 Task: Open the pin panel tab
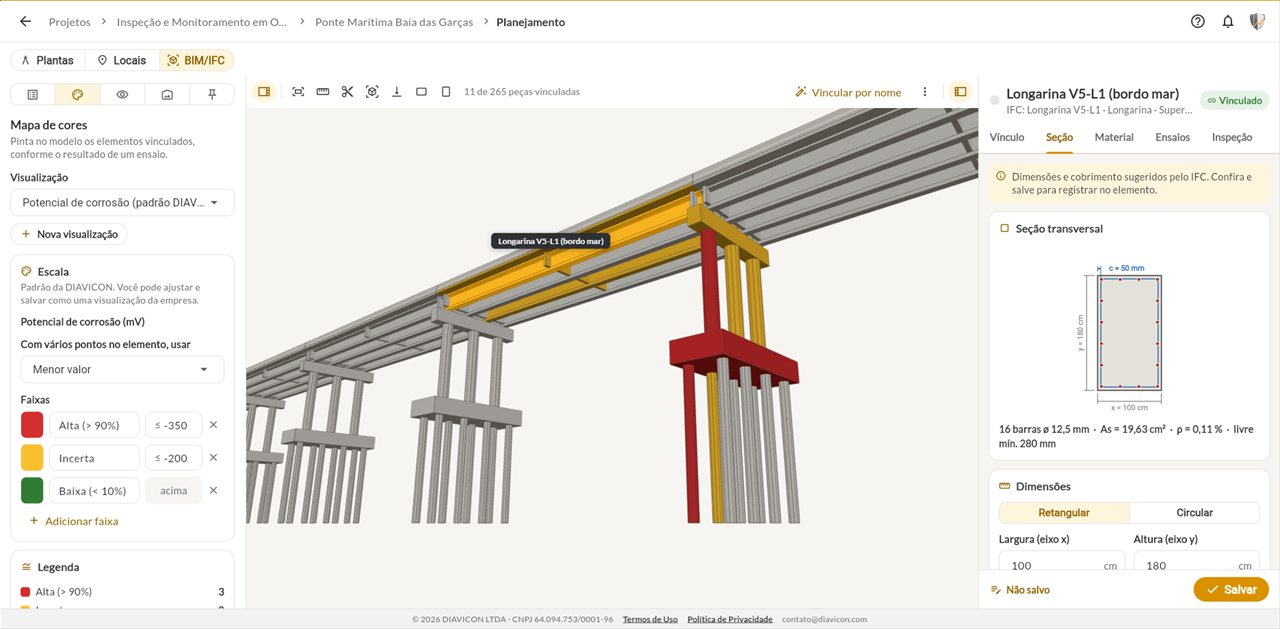(x=212, y=94)
